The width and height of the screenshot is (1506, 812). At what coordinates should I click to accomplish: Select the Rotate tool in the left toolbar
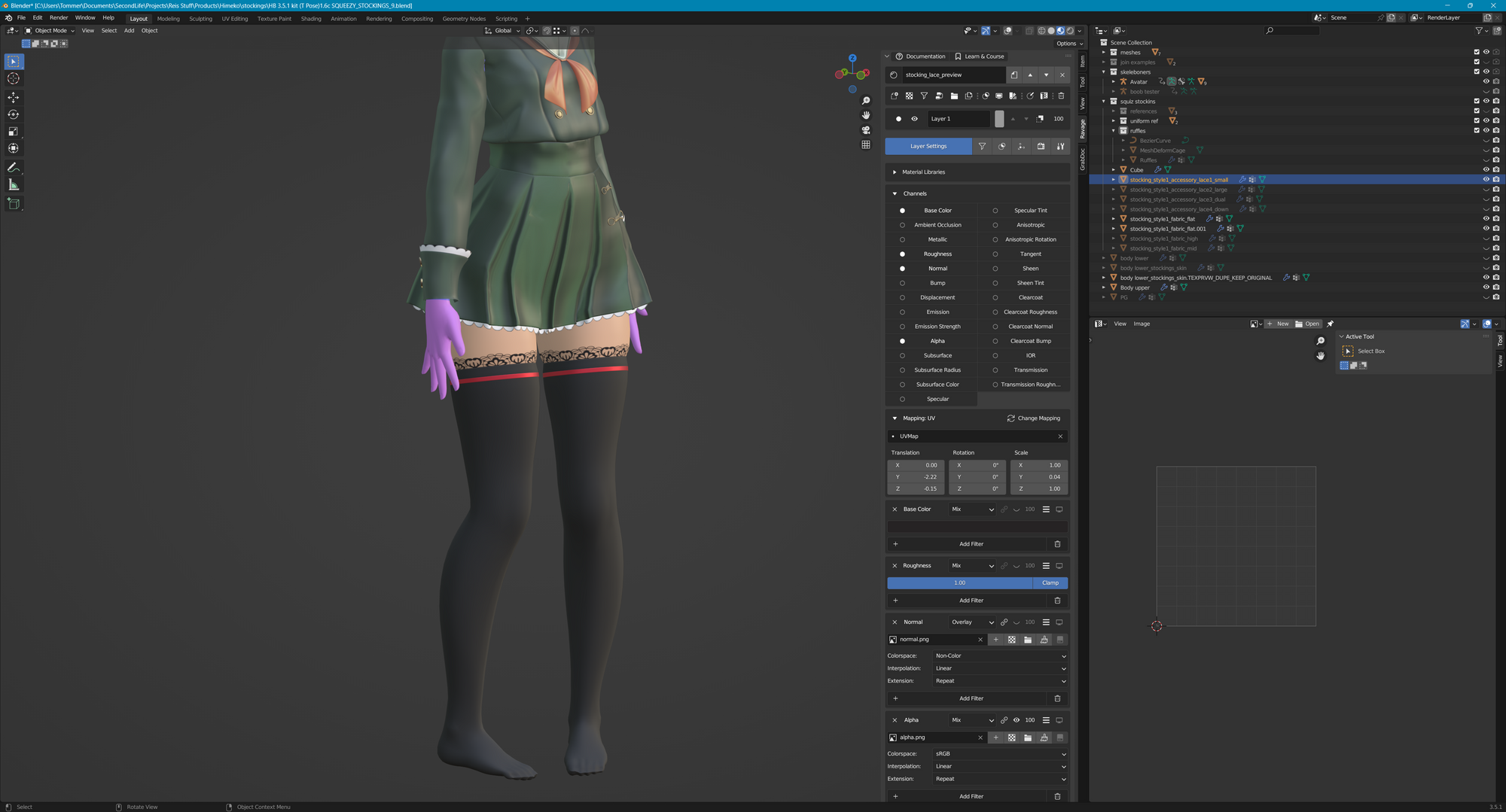pos(14,114)
